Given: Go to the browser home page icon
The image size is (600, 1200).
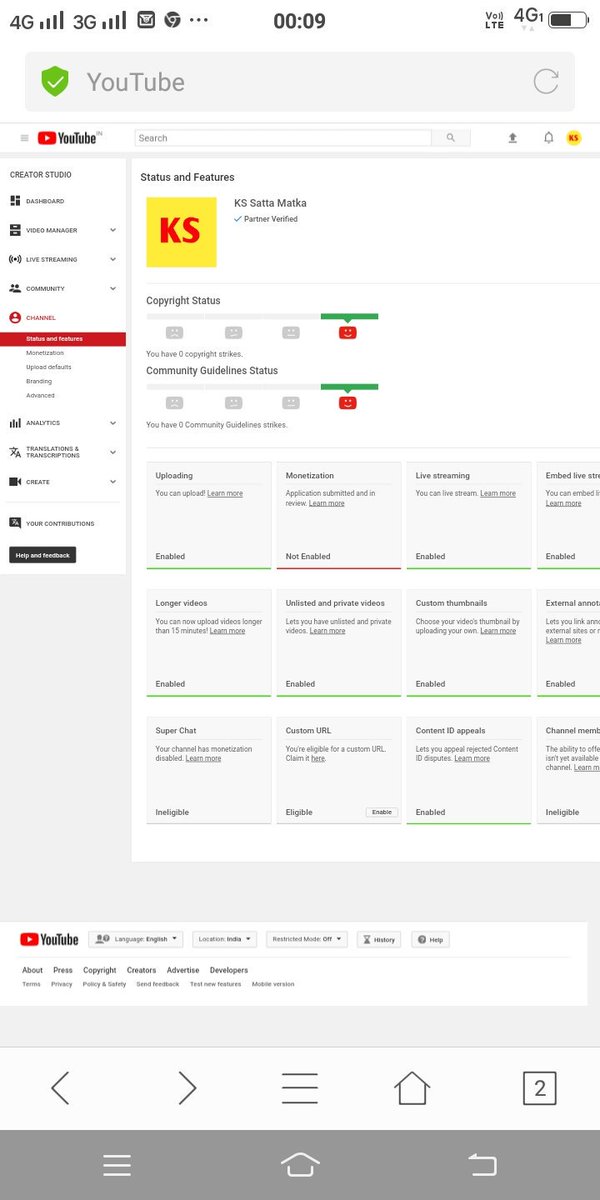Looking at the screenshot, I should [x=412, y=1087].
